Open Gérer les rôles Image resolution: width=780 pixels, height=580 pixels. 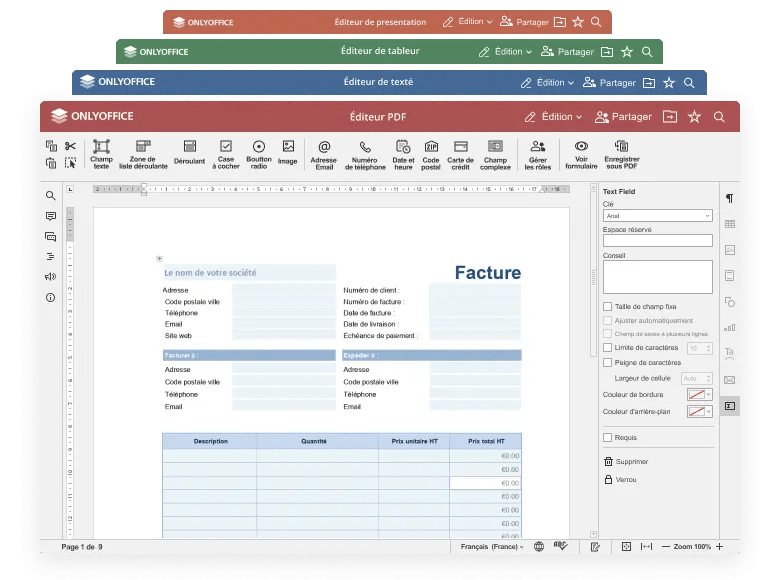pyautogui.click(x=538, y=155)
